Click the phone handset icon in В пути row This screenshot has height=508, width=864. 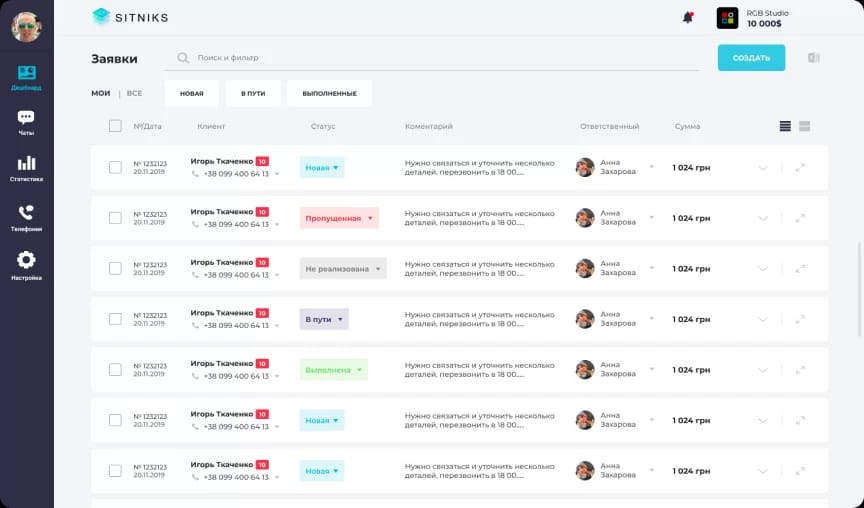[x=195, y=326]
